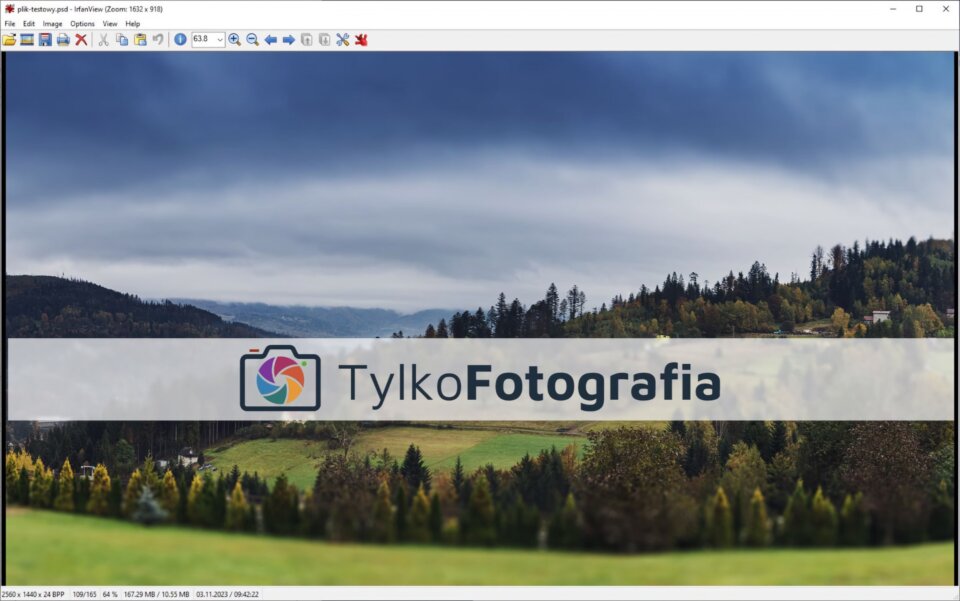Go to the next image with the forward arrow

(x=288, y=39)
